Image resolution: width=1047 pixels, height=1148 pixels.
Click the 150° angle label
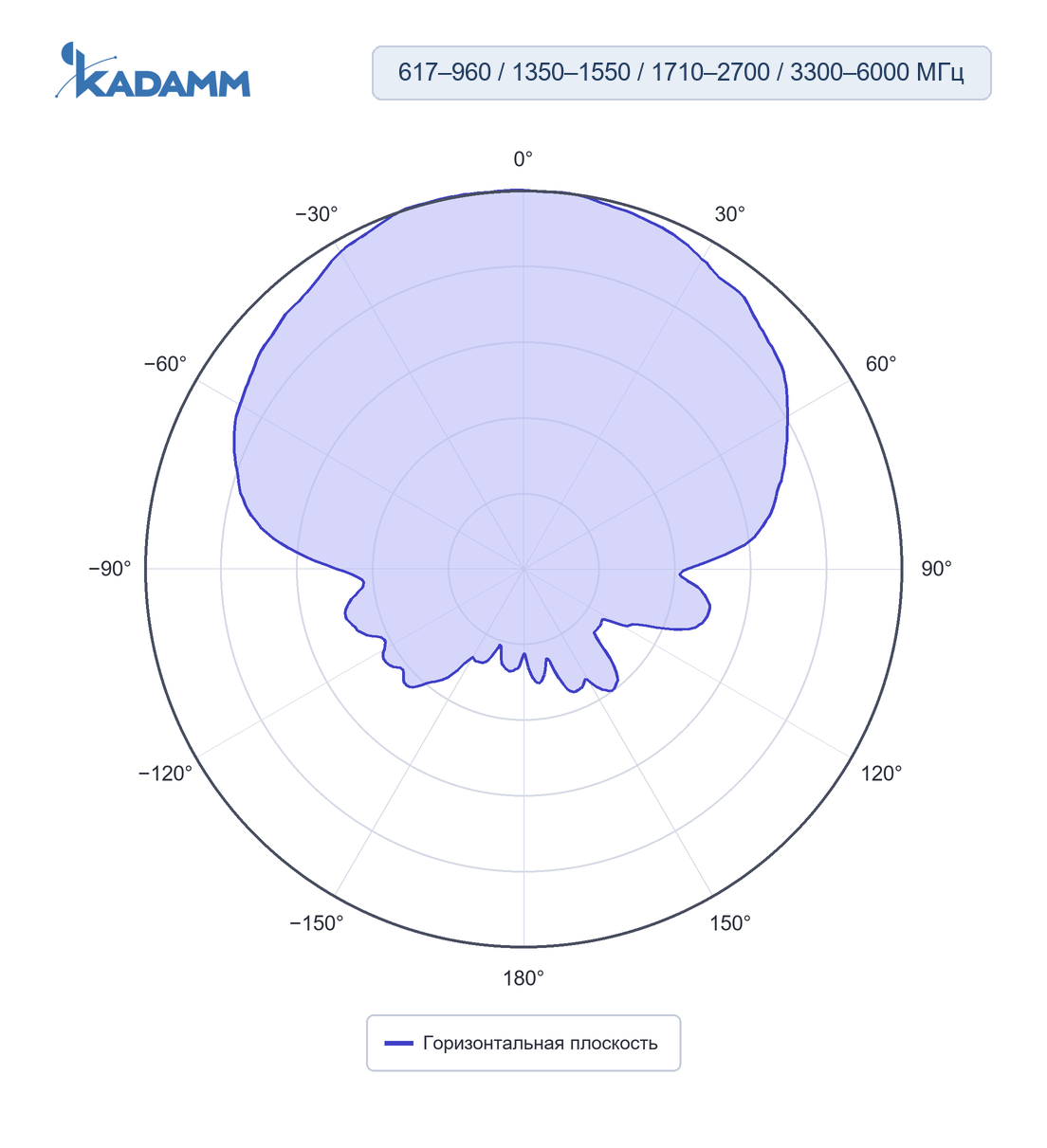point(730,923)
